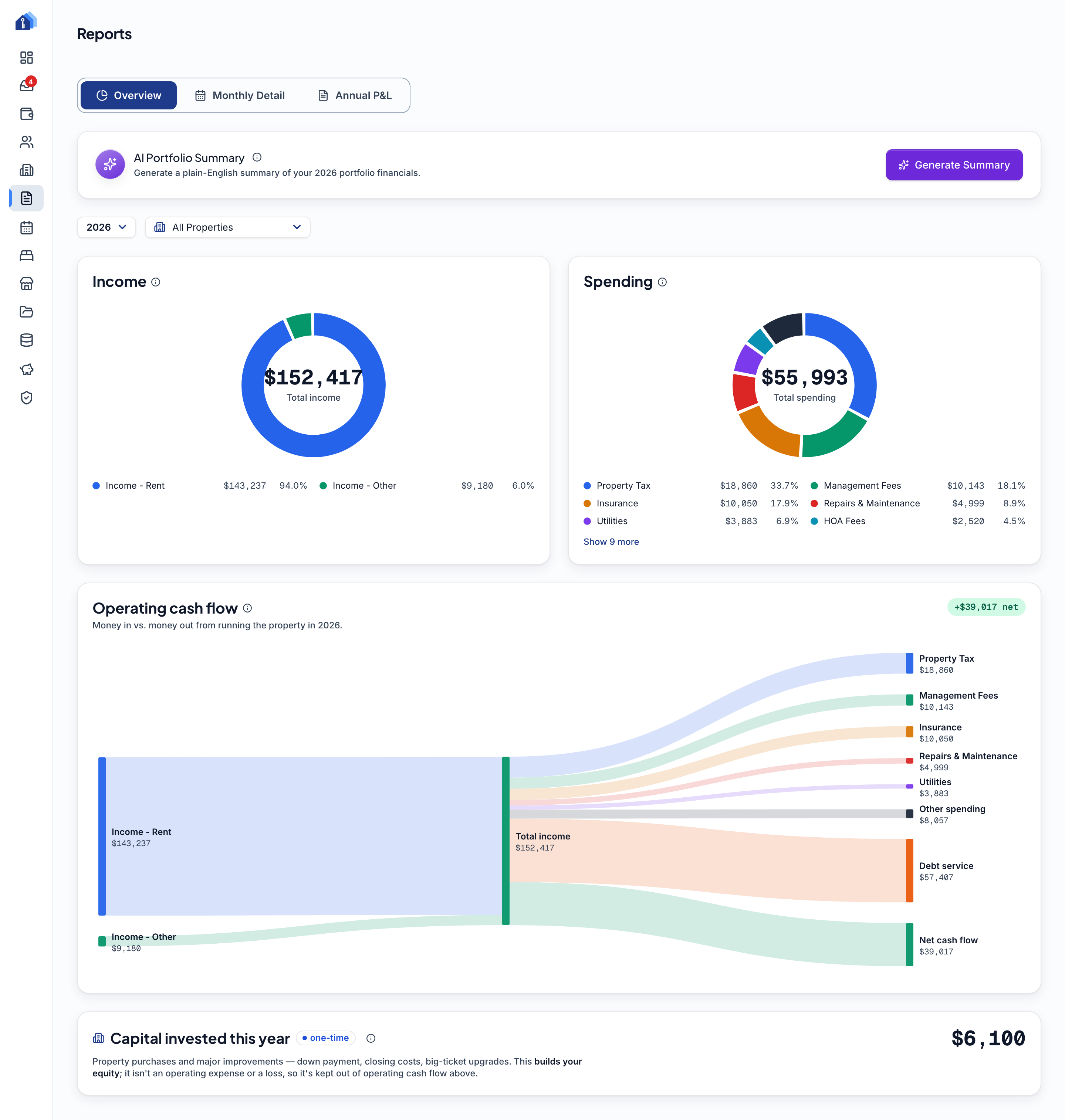Click the $55,993 total spending donut center
The height and width of the screenshot is (1120, 1065).
click(804, 384)
